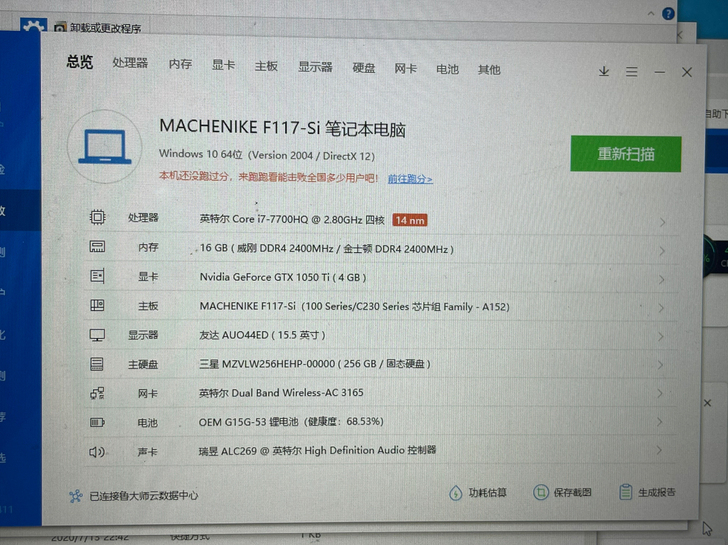Open the 硬盘 tab
The height and width of the screenshot is (545, 728).
364,68
